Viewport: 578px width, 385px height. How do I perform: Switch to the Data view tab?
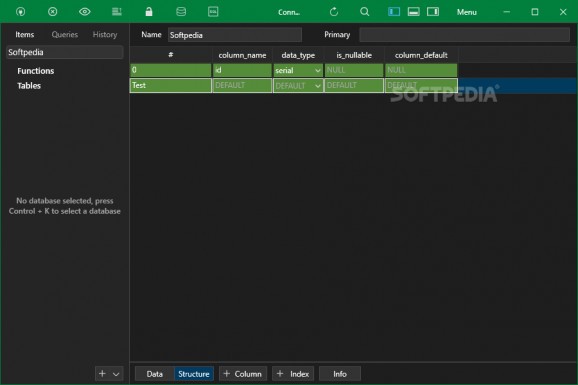(x=154, y=374)
